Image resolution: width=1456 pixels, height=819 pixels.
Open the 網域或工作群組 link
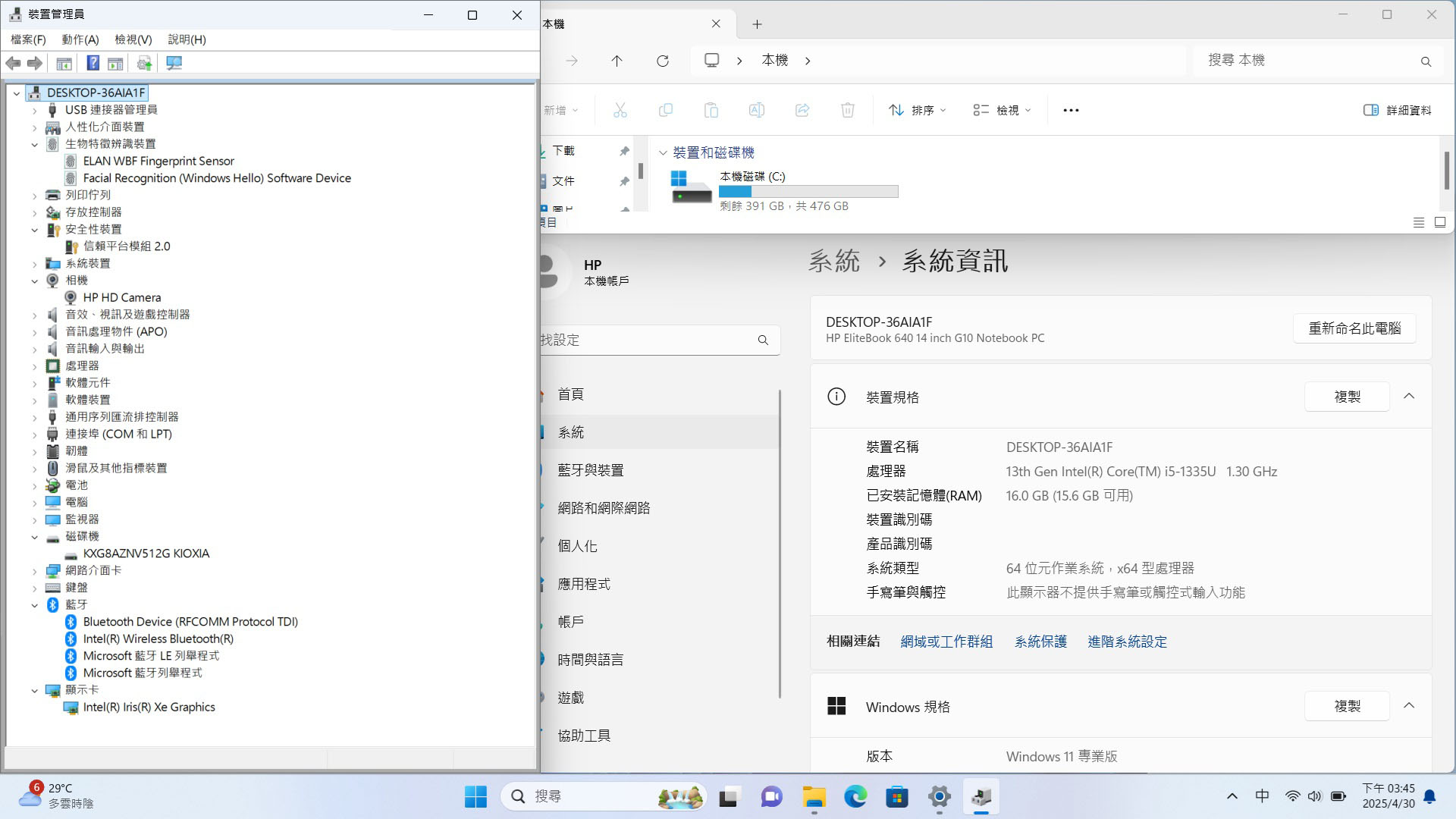coord(946,642)
